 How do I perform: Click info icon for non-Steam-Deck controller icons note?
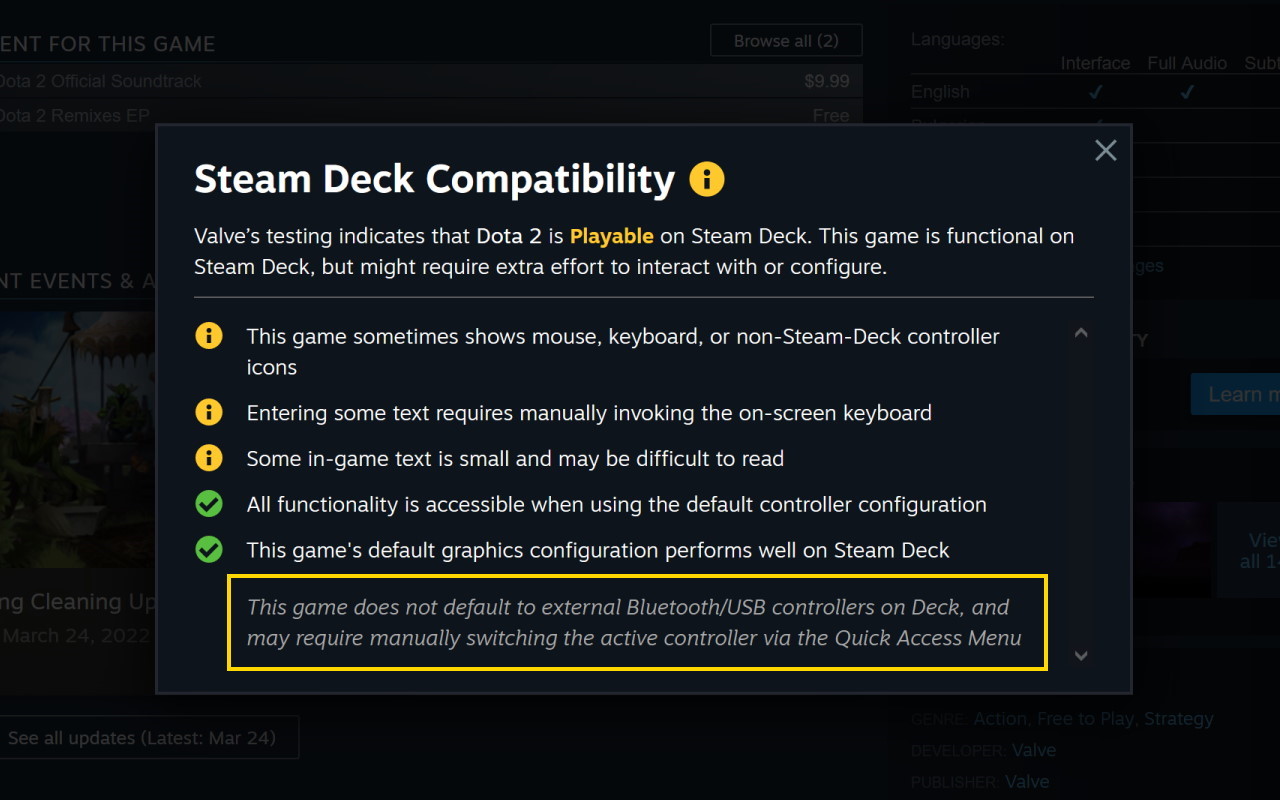[208, 336]
